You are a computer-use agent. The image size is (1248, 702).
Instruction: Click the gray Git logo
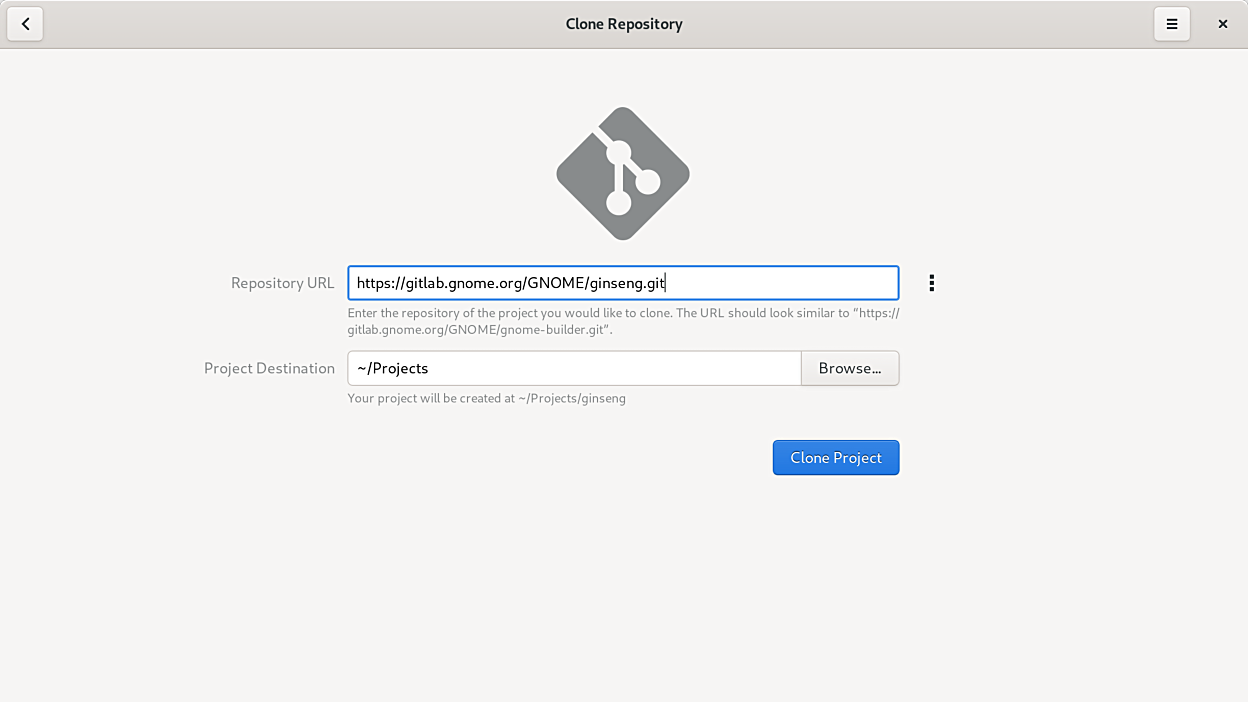point(622,173)
